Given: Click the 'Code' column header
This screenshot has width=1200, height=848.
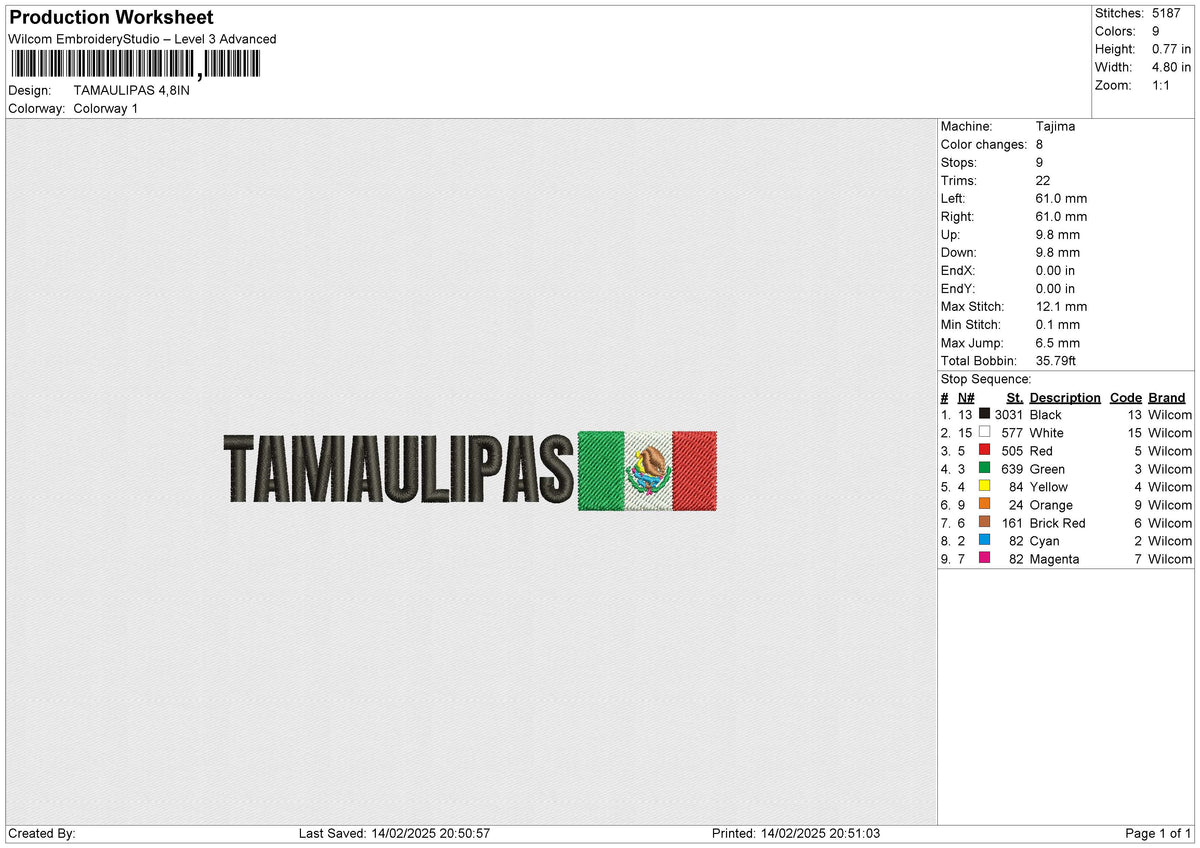Looking at the screenshot, I should pyautogui.click(x=1126, y=397).
